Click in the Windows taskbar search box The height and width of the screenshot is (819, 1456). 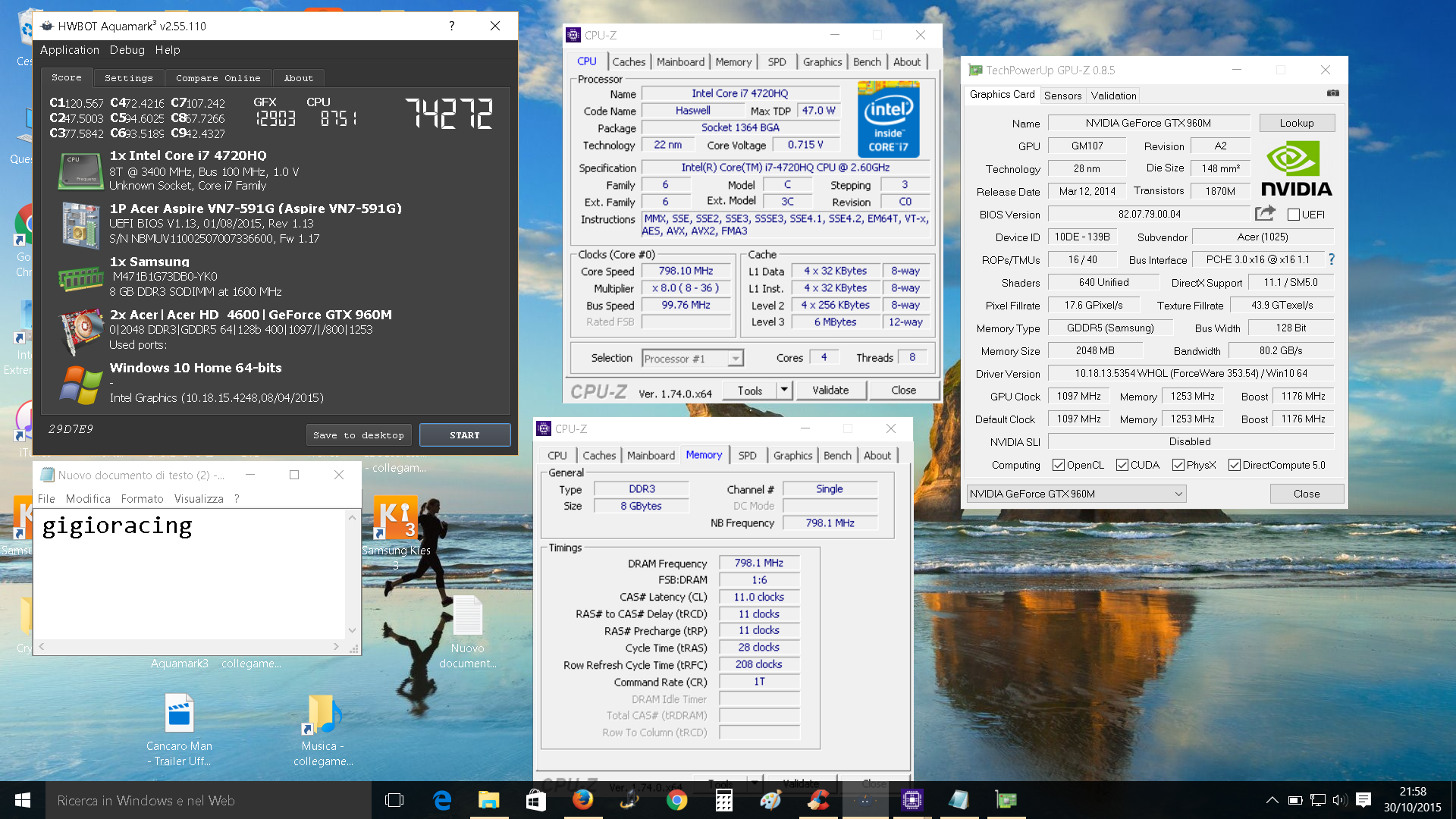(209, 800)
